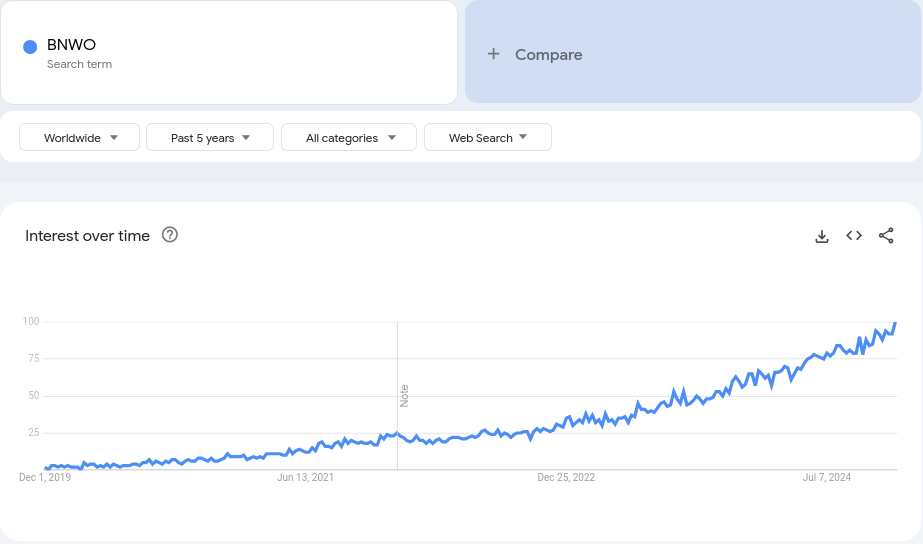
Task: Click the Note marker on the chart
Action: [405, 395]
